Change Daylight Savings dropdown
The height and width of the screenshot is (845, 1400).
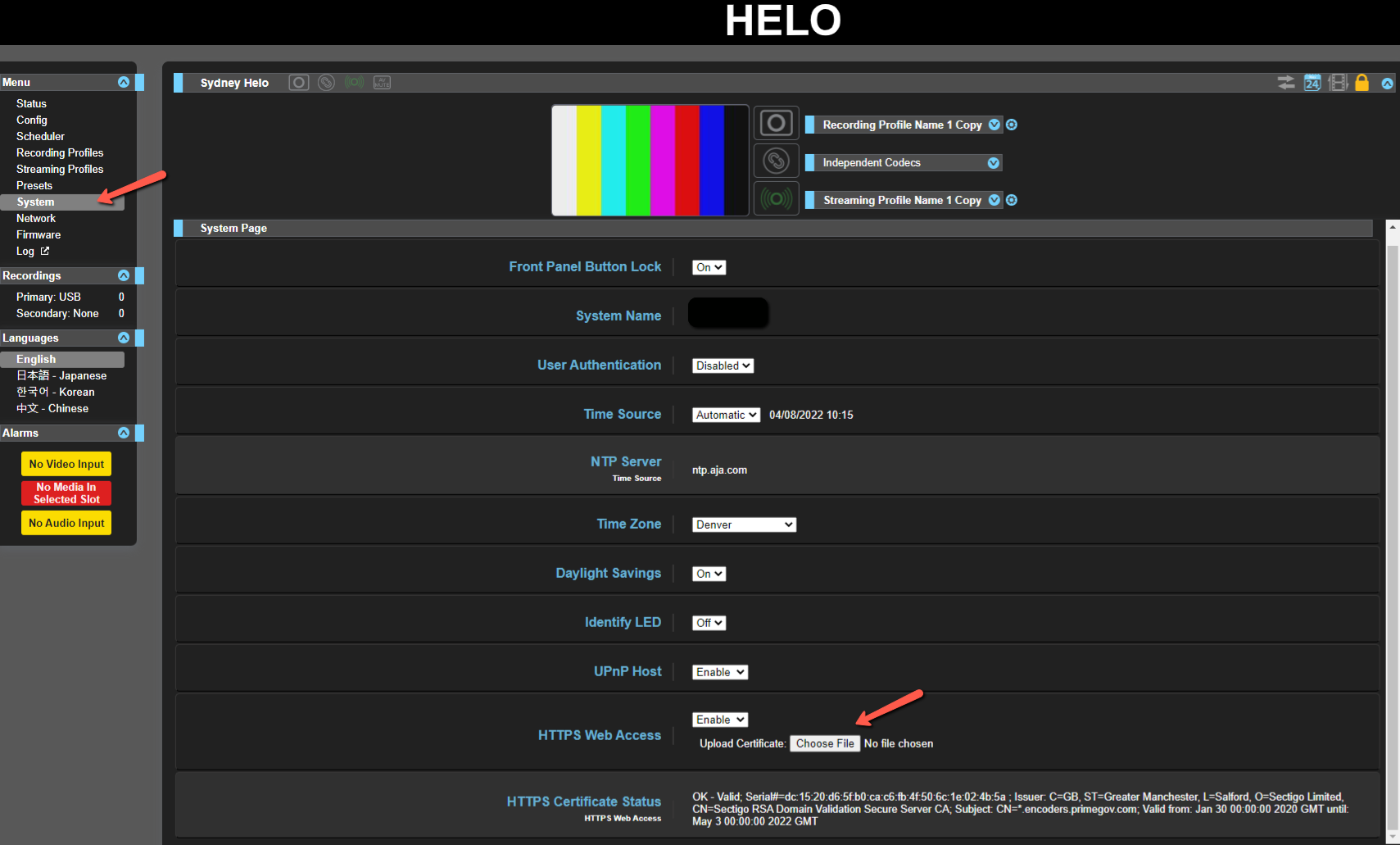(x=709, y=574)
